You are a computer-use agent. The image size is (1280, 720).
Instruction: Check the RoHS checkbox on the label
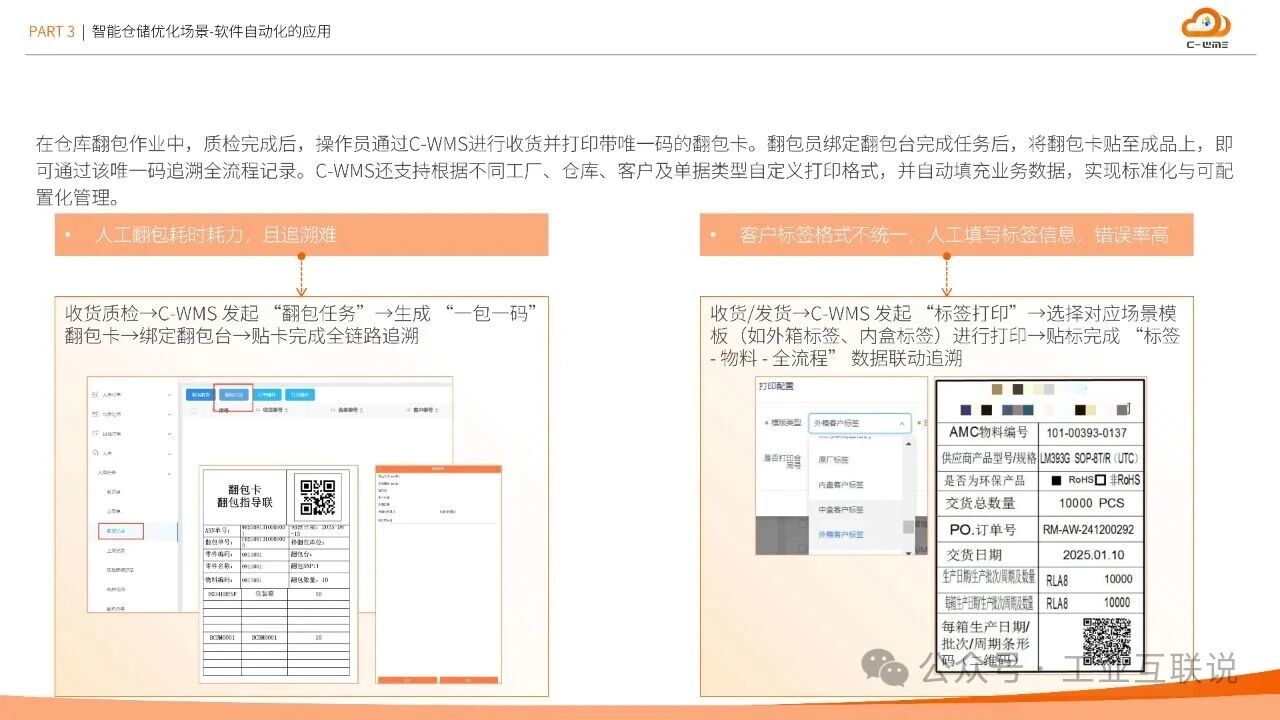[x=1056, y=480]
